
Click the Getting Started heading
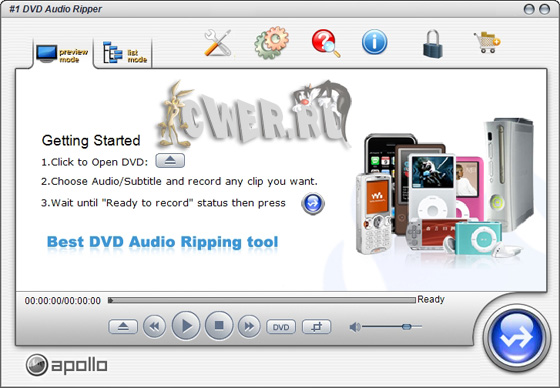[91, 140]
